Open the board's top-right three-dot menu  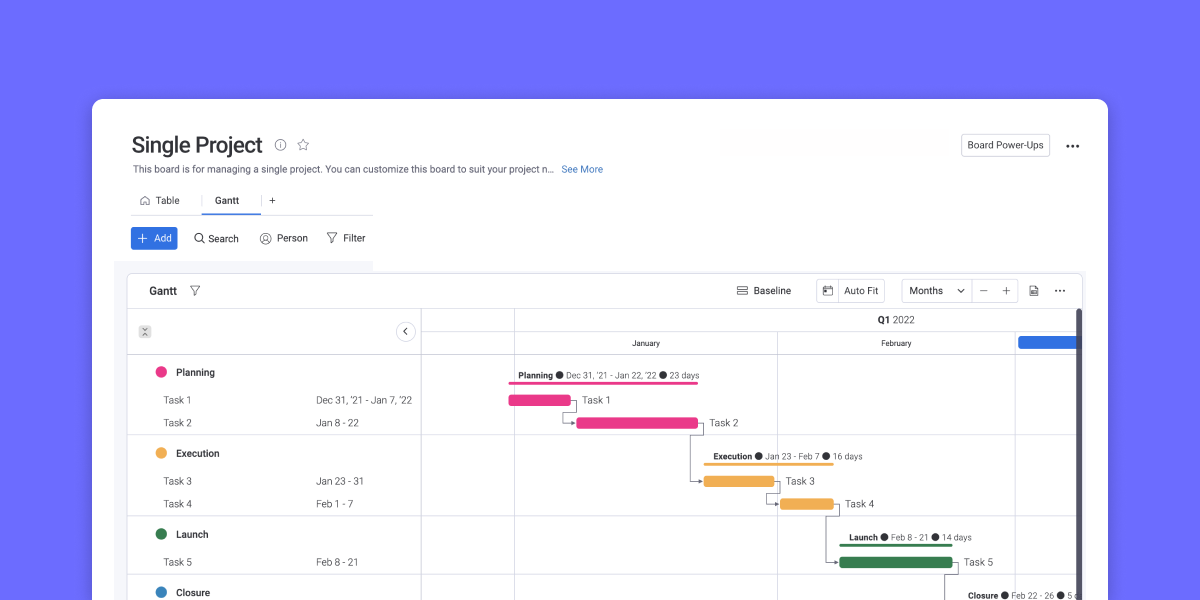1072,145
